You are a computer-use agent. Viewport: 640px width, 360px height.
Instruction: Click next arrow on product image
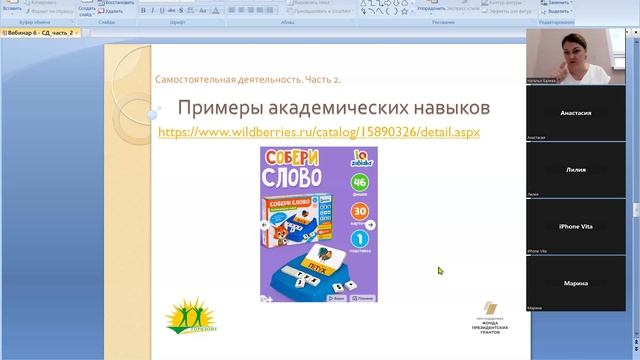point(370,224)
